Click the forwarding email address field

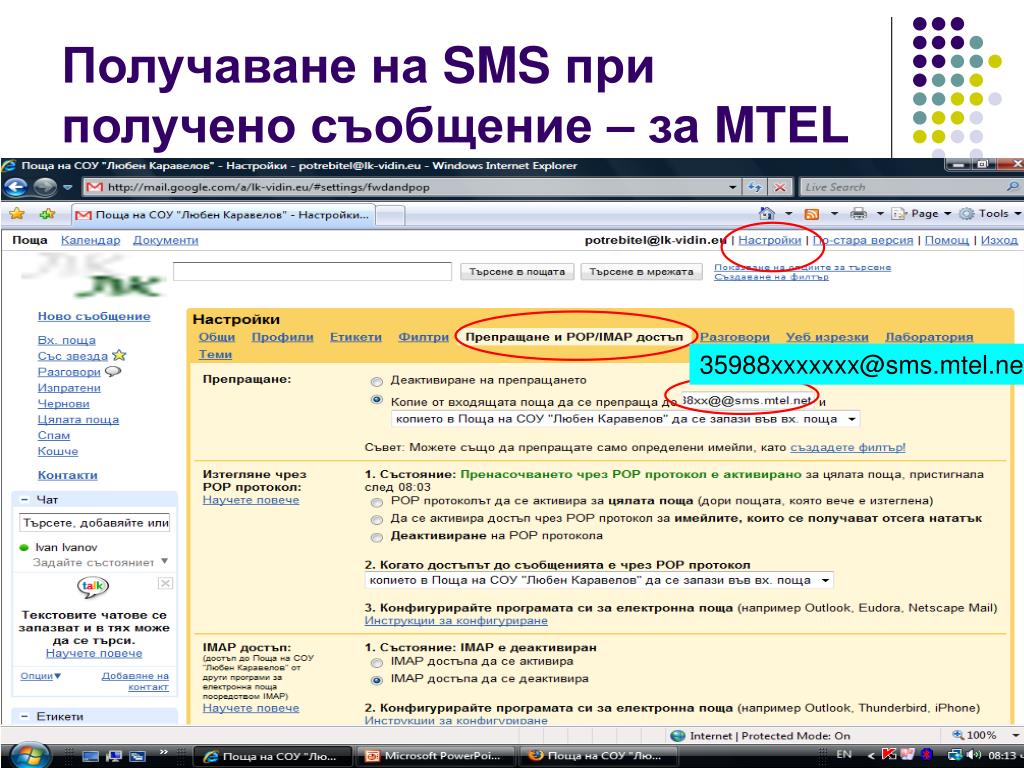click(748, 400)
